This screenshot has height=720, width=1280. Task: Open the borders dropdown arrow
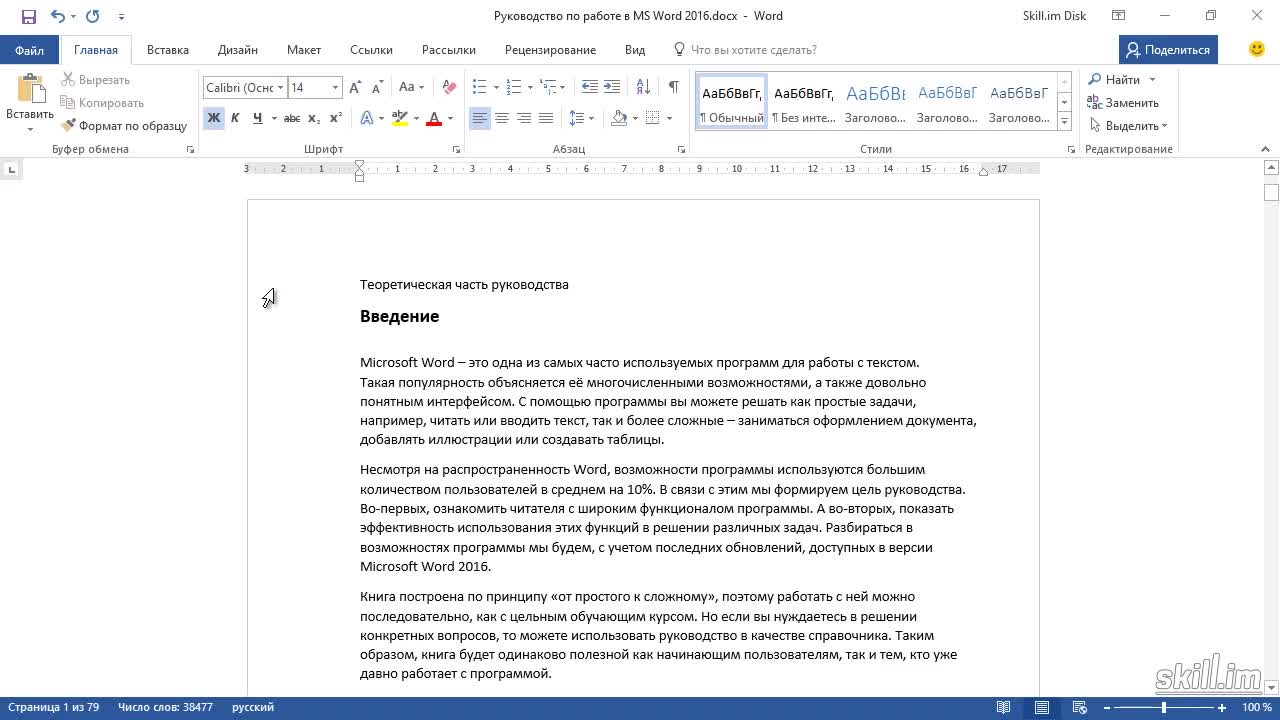coord(669,118)
